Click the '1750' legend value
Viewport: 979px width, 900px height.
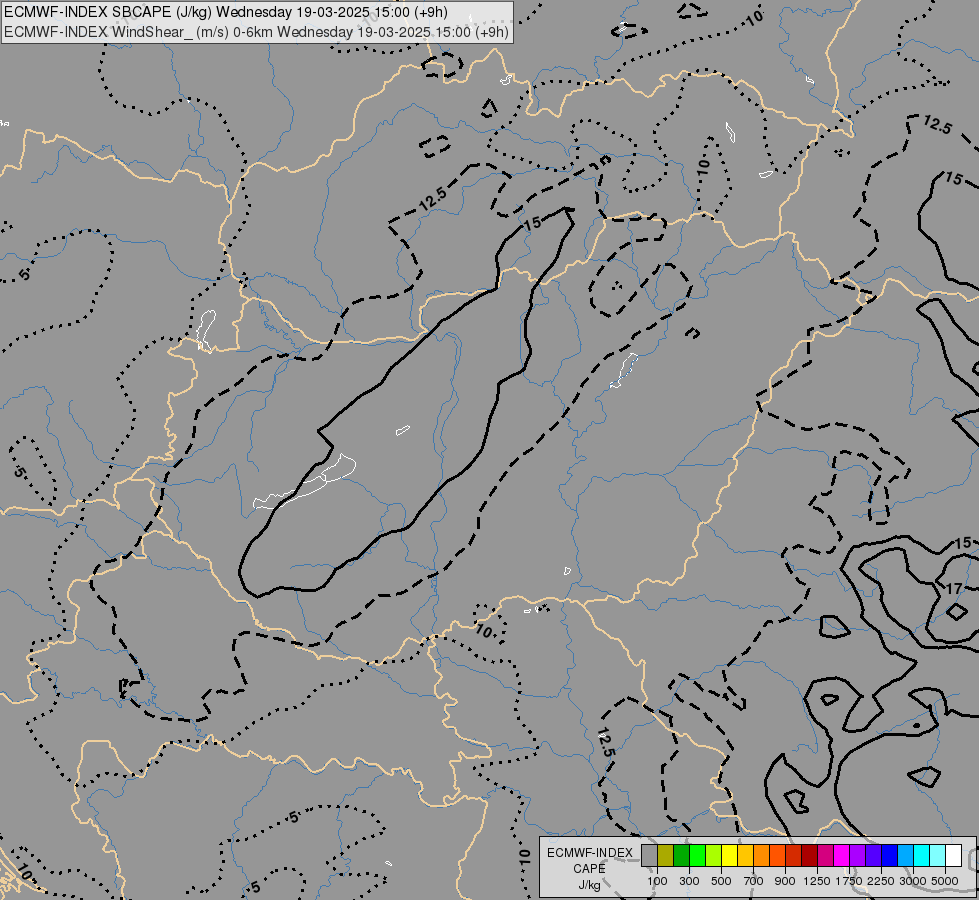[x=849, y=881]
